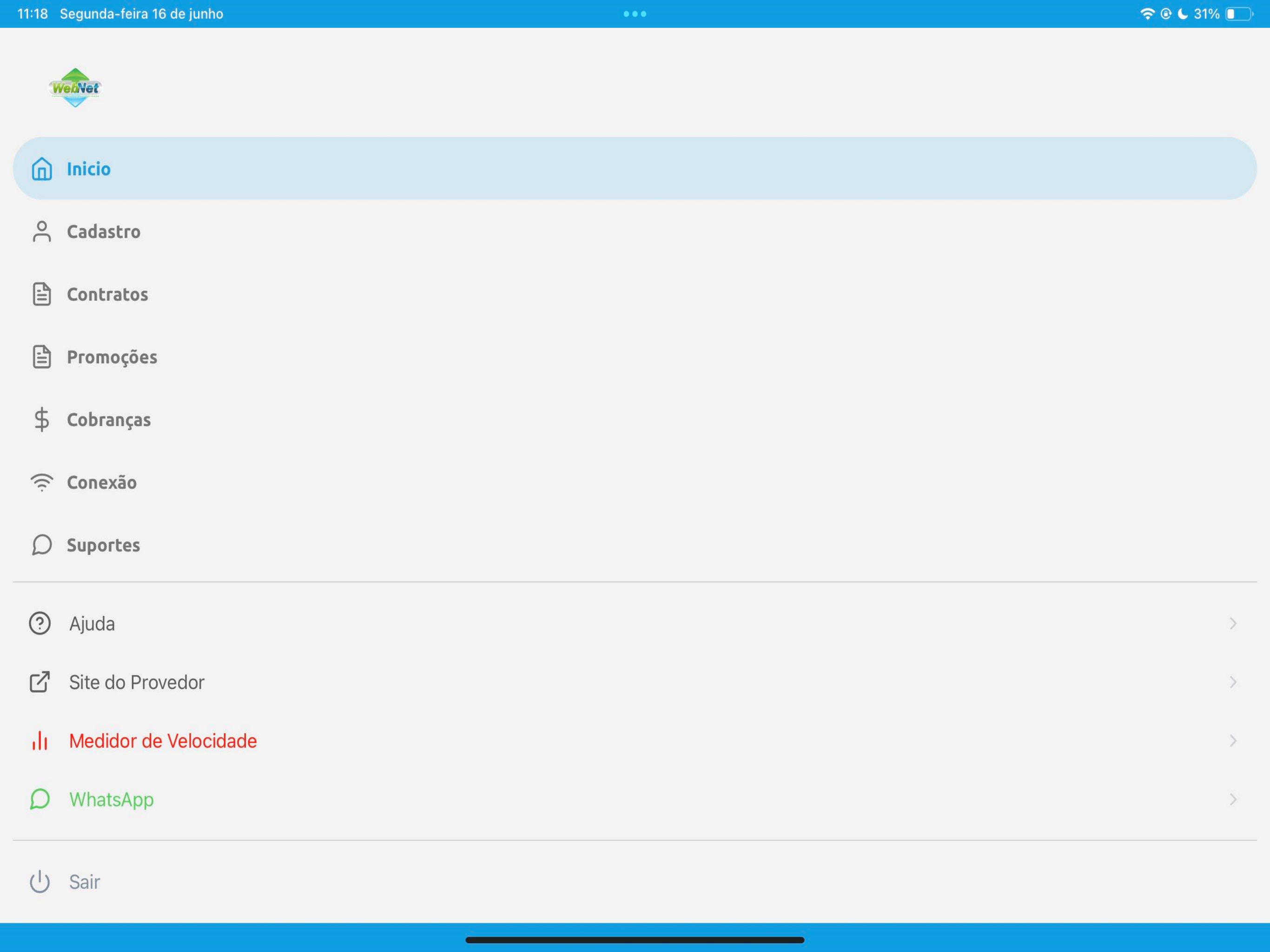Screen dimensions: 1270x952
Task: Tap the battery indicator icon
Action: point(1239,14)
